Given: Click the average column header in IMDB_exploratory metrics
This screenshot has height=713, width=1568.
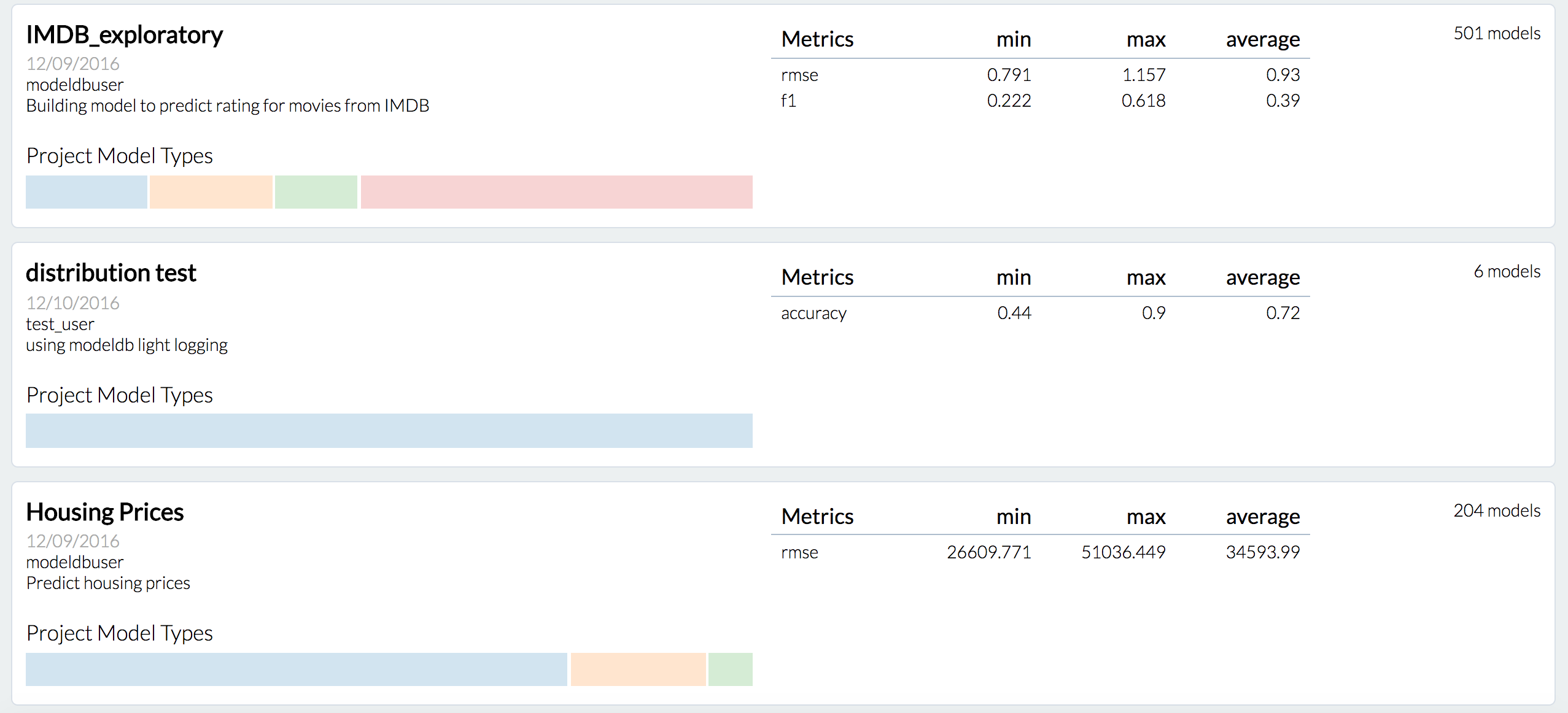Looking at the screenshot, I should [x=1262, y=39].
